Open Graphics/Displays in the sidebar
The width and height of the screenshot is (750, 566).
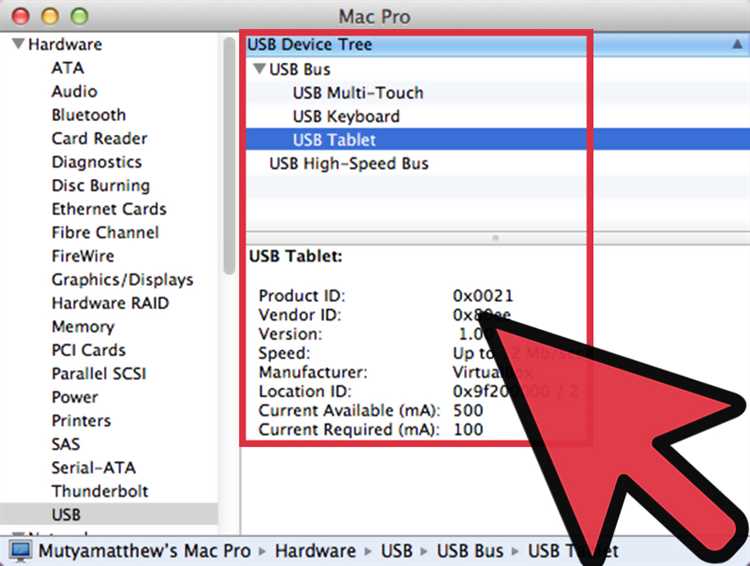[x=122, y=280]
